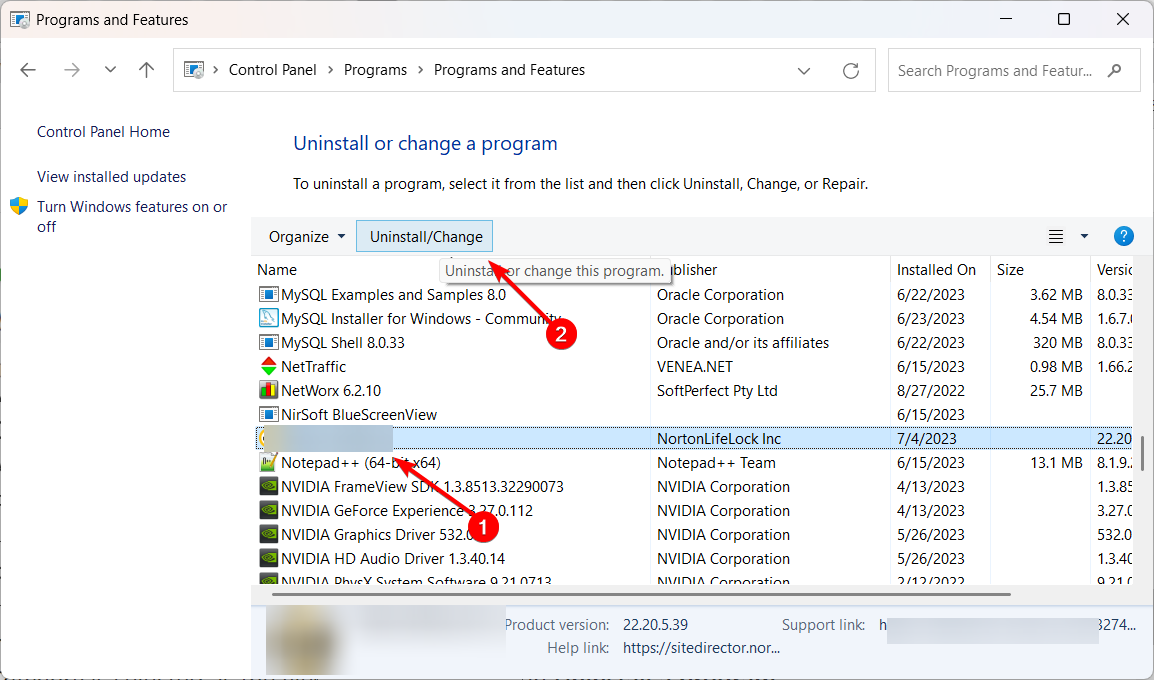Click the sitedirector help link
Image resolution: width=1154 pixels, height=680 pixels.
701,648
